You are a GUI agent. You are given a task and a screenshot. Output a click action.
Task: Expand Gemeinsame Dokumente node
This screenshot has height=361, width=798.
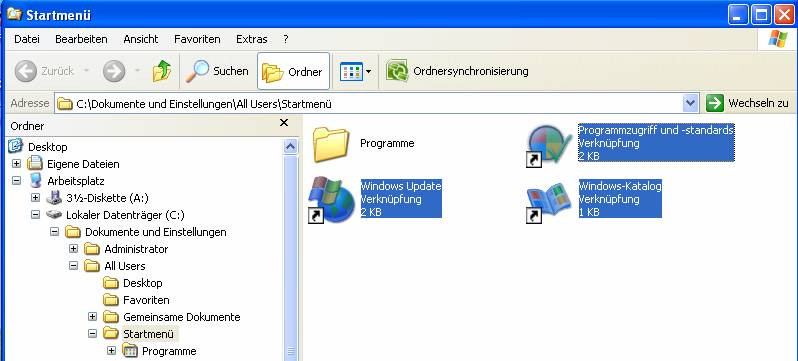pos(92,317)
